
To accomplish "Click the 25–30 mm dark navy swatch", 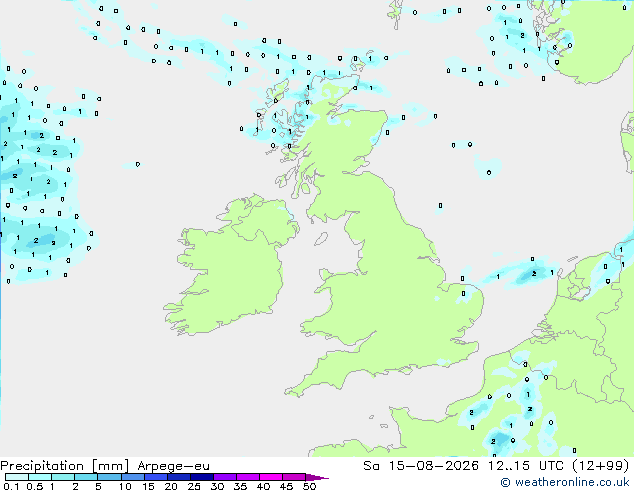I will (x=202, y=477).
